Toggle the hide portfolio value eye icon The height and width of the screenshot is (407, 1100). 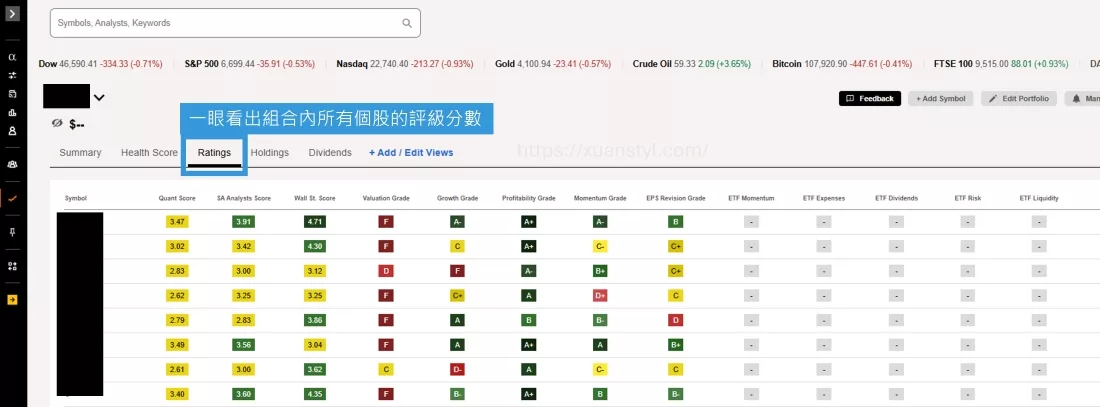pos(57,123)
